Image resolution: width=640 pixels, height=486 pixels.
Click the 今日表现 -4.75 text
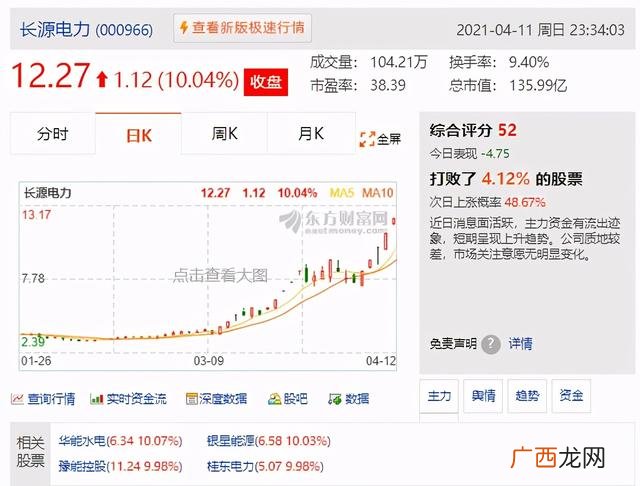pos(469,154)
